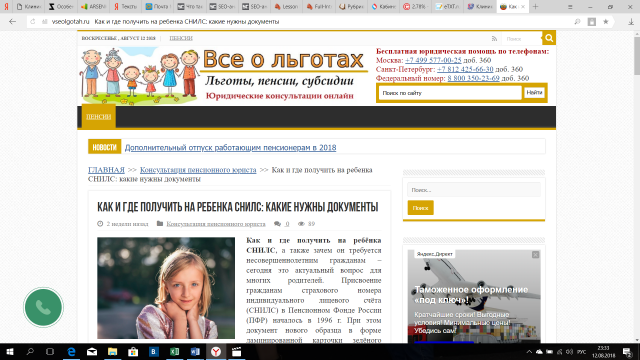Open the Excel taskbar icon
This screenshot has width=640, height=360.
(x=174, y=351)
